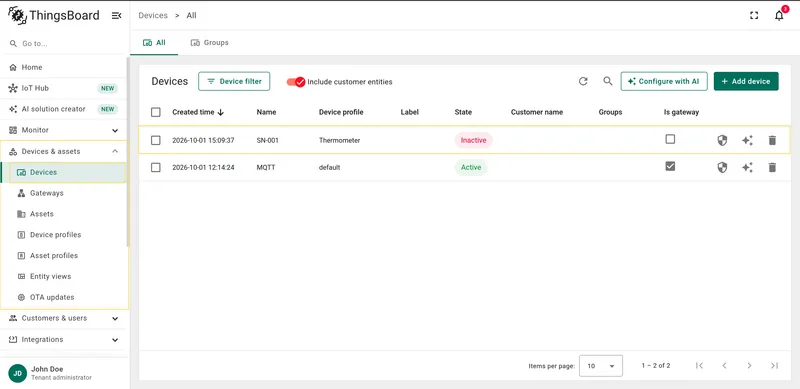Image resolution: width=800 pixels, height=389 pixels.
Task: Manage credentials for MQTT device
Action: [722, 167]
